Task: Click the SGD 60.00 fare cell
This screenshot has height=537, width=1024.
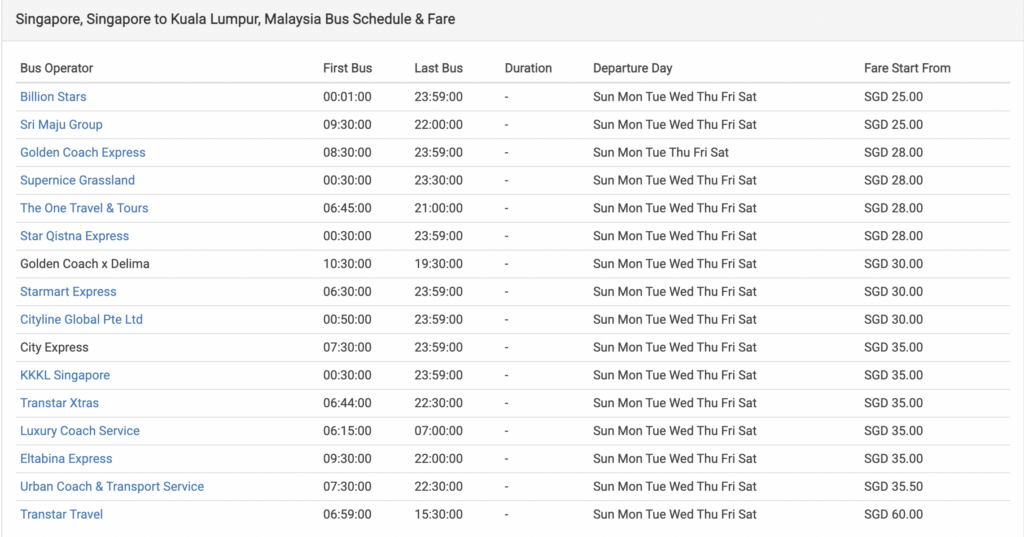Action: [x=893, y=515]
